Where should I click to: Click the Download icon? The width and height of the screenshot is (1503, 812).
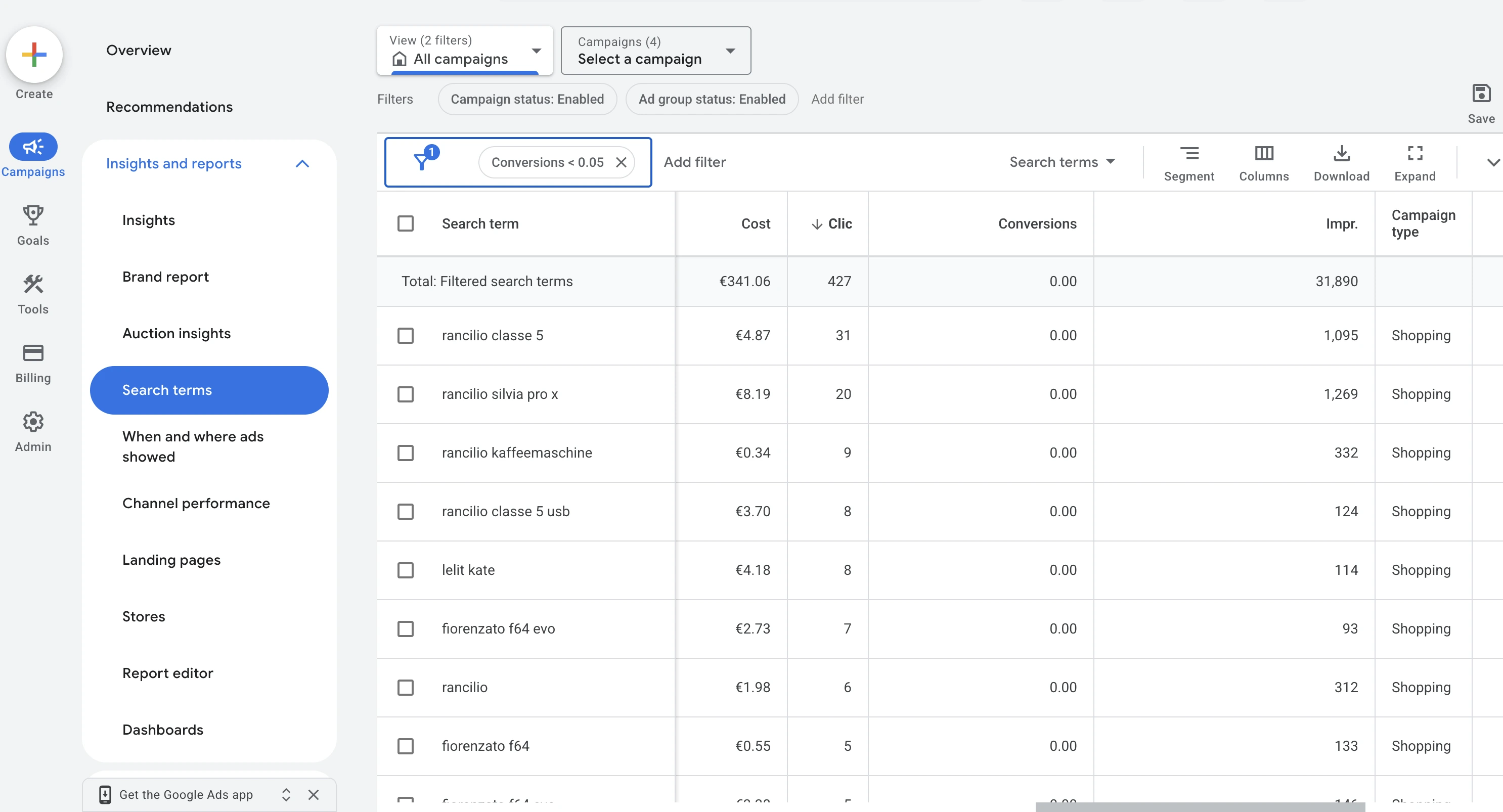(x=1341, y=153)
